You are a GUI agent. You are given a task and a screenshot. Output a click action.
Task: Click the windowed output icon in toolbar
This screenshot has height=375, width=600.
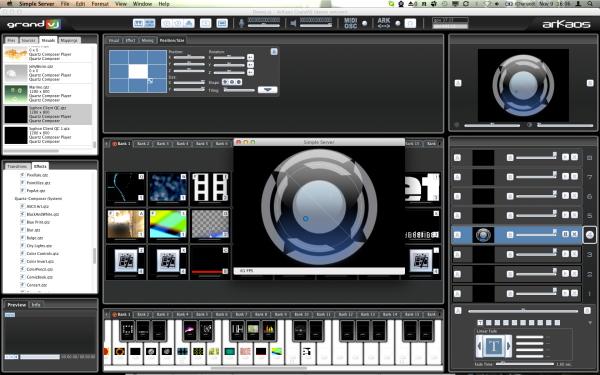[x=205, y=23]
